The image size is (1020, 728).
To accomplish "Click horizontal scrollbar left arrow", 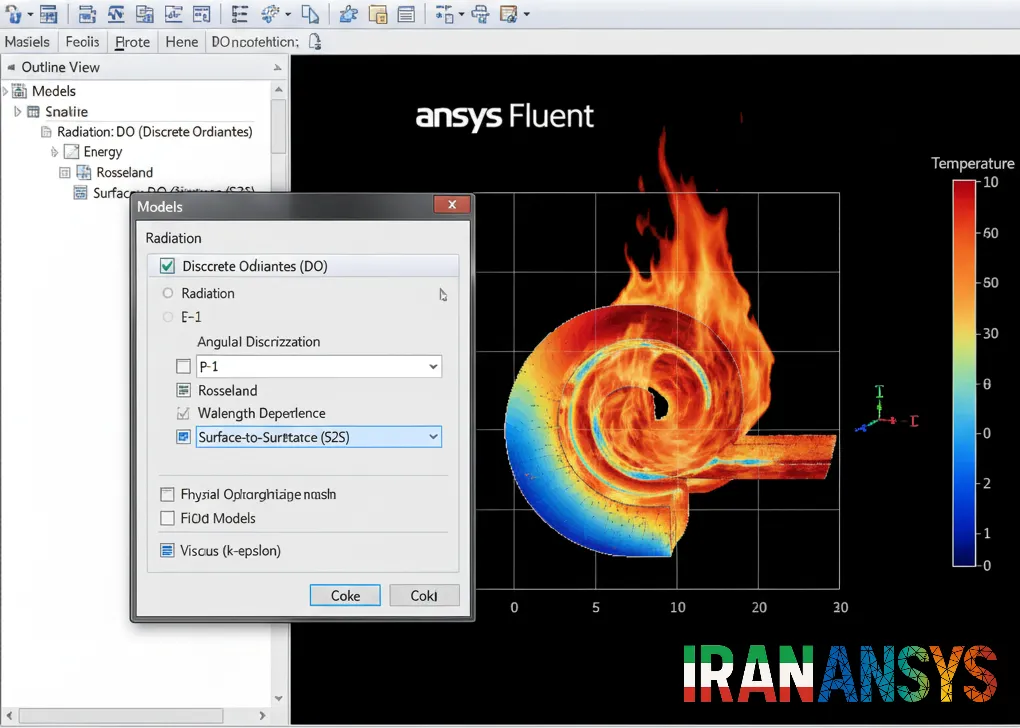I will coord(9,716).
